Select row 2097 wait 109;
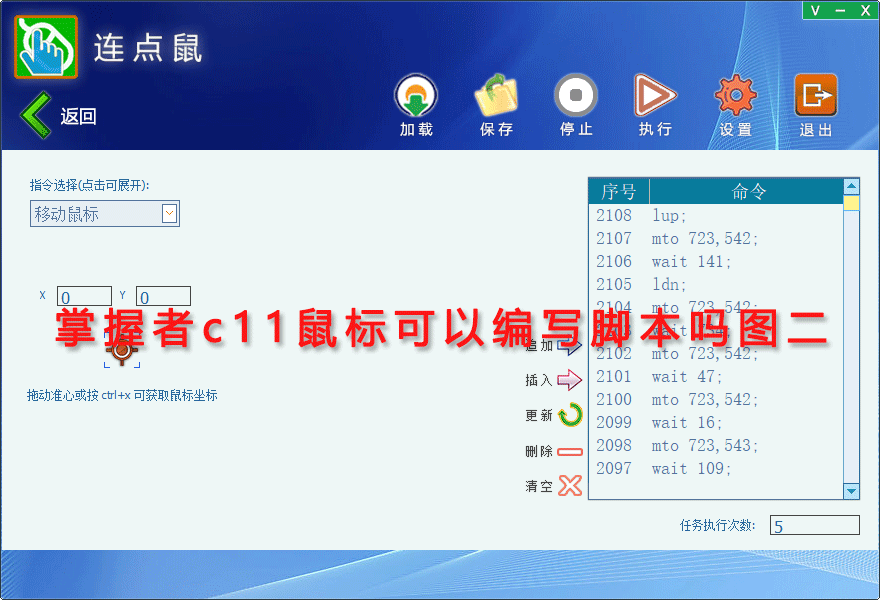The height and width of the screenshot is (600, 880). (716, 469)
